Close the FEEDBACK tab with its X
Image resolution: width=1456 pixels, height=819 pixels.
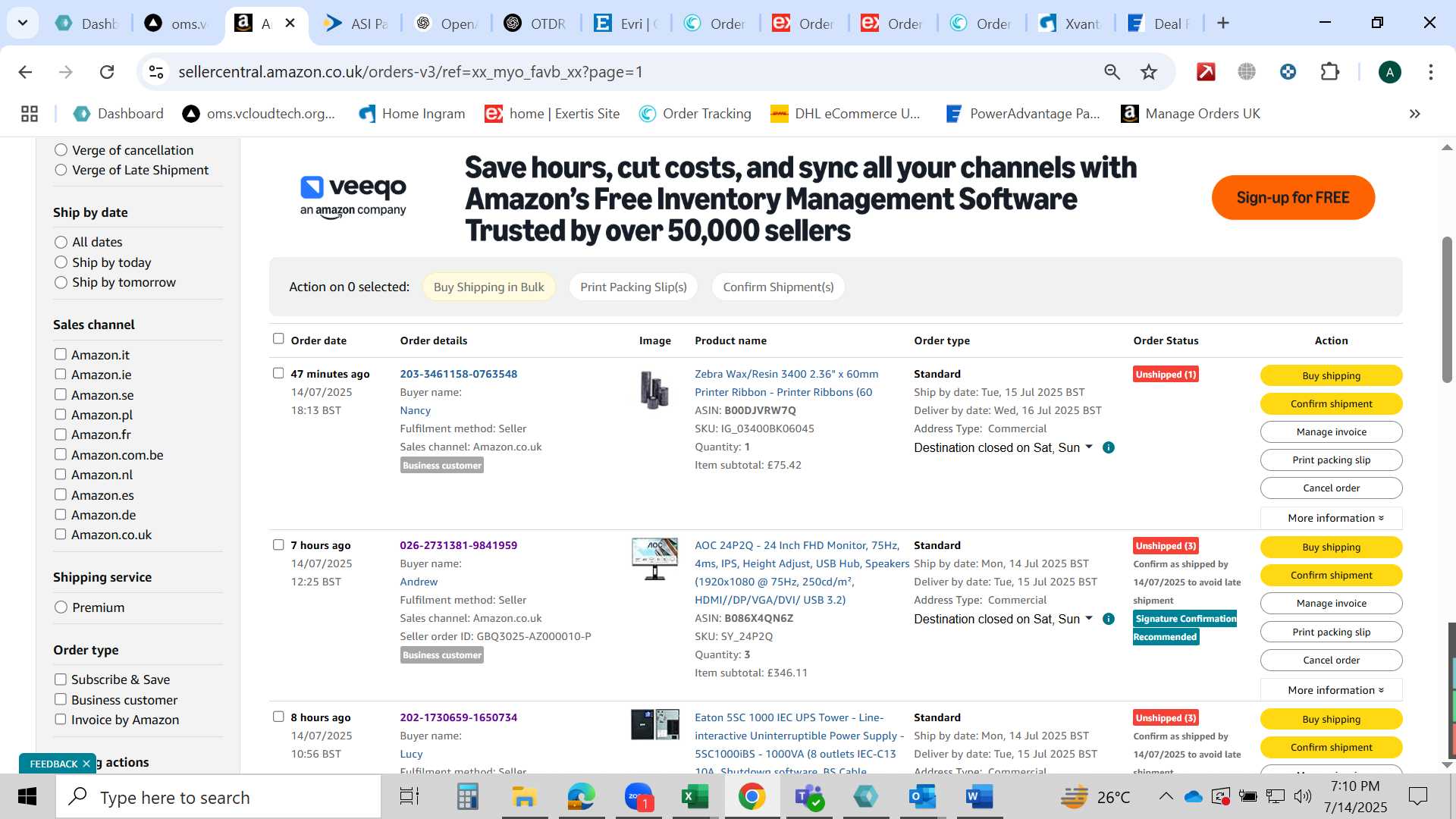86,764
